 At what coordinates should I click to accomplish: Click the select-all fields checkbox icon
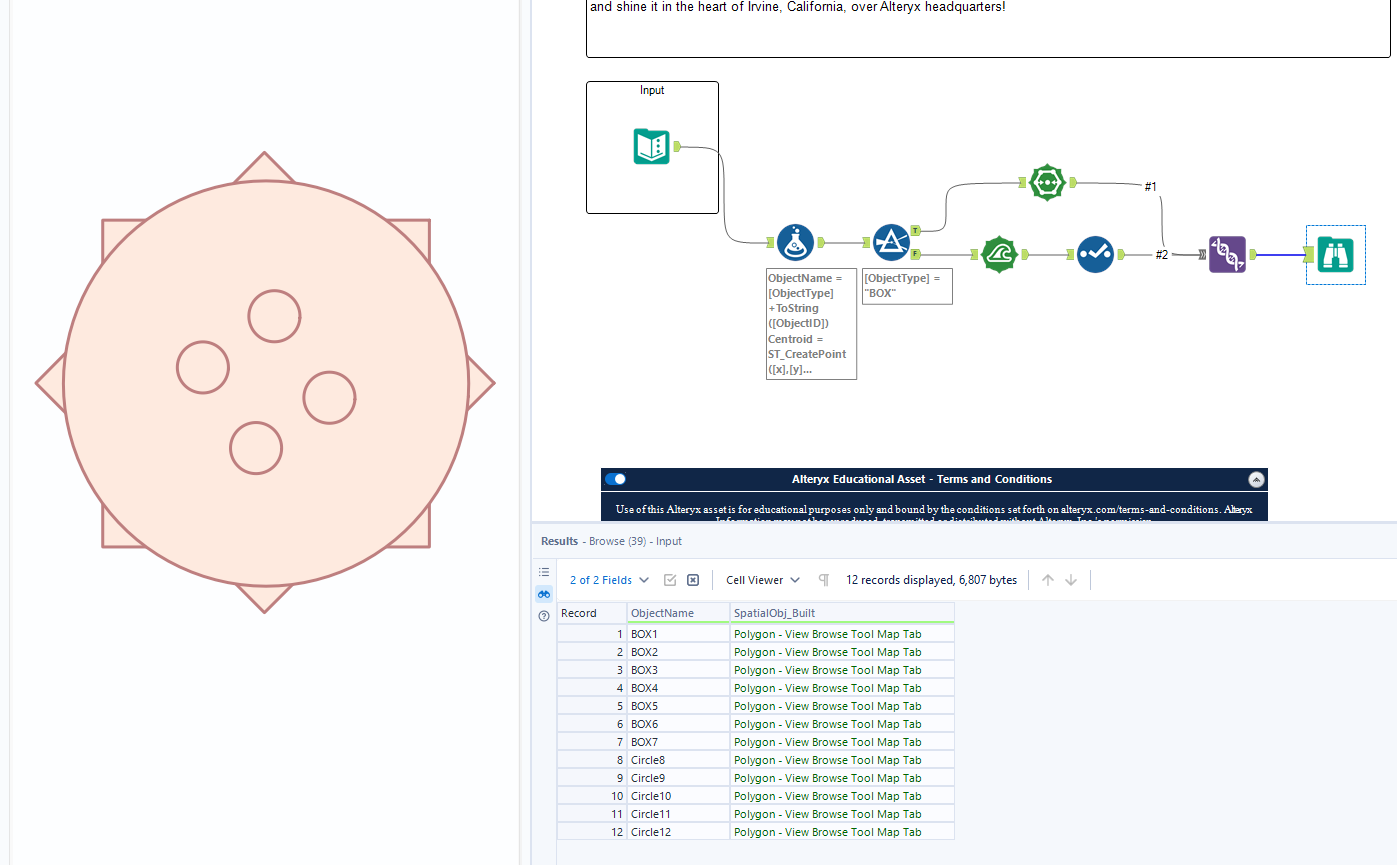point(670,580)
